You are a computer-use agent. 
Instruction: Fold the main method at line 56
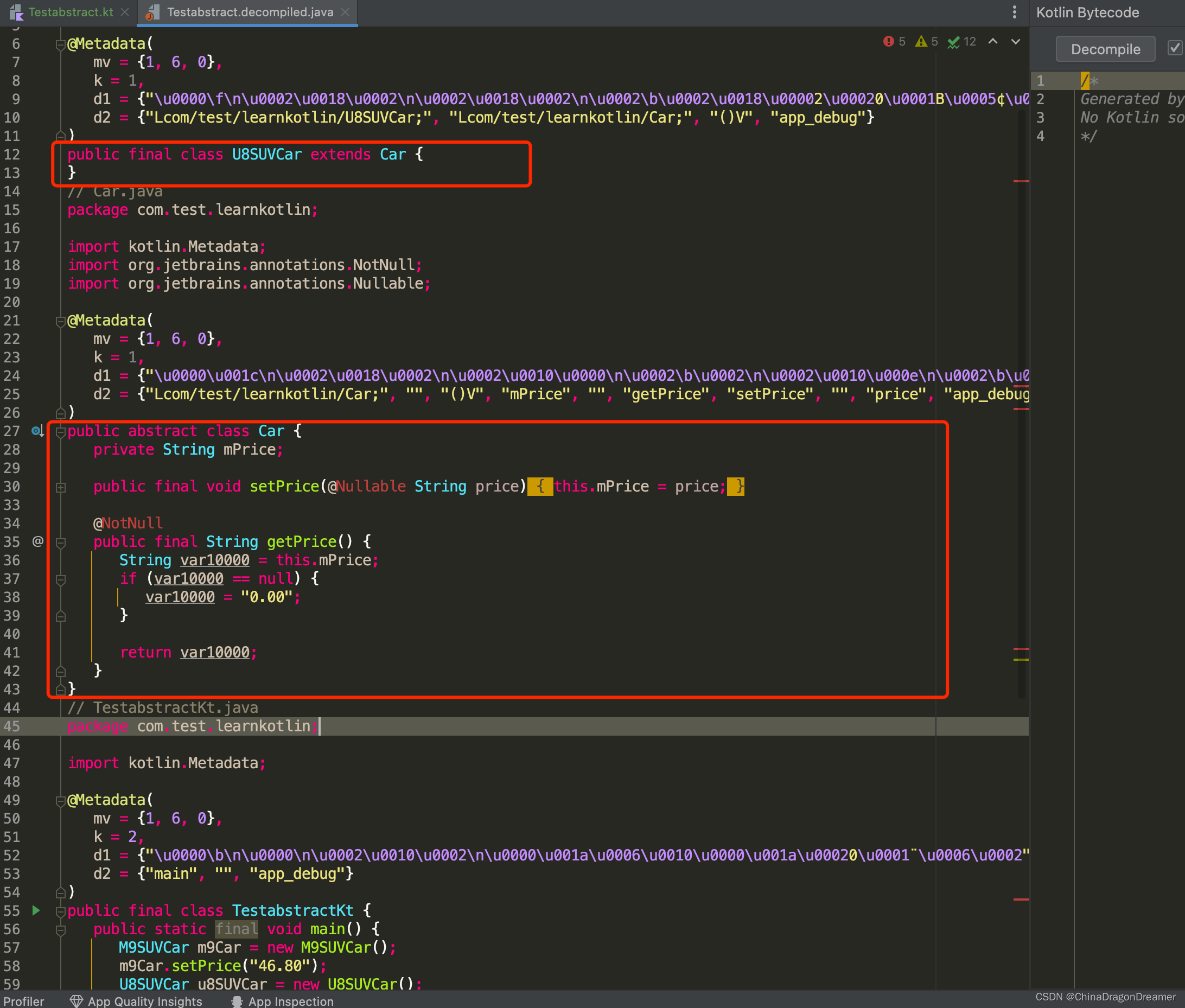click(60, 930)
